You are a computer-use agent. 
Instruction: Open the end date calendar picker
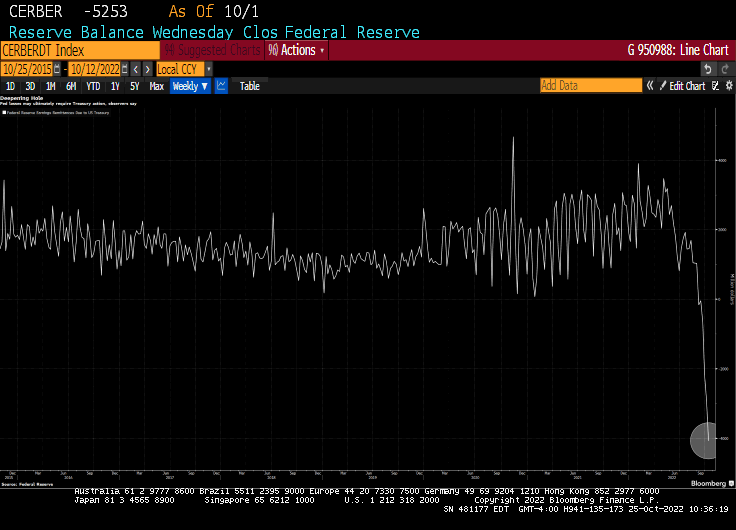[123, 69]
